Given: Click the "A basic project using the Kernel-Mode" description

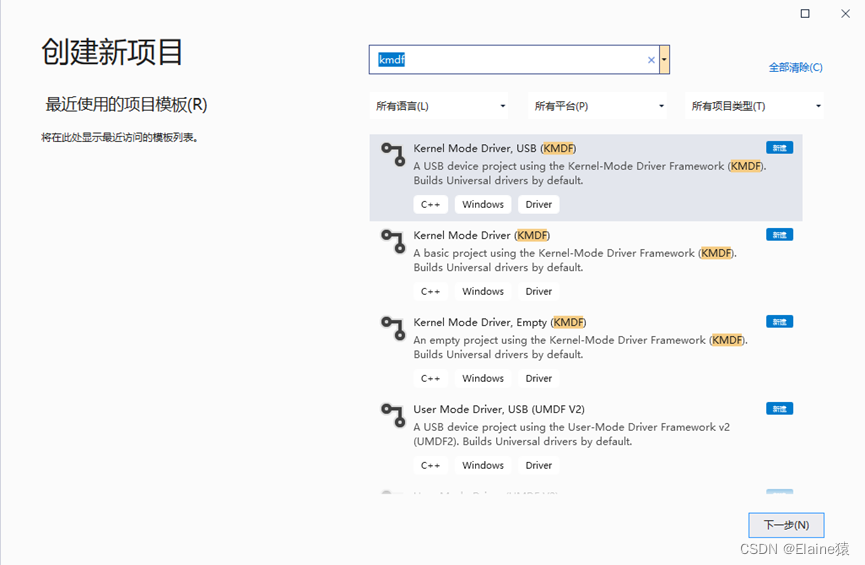Looking at the screenshot, I should 575,260.
